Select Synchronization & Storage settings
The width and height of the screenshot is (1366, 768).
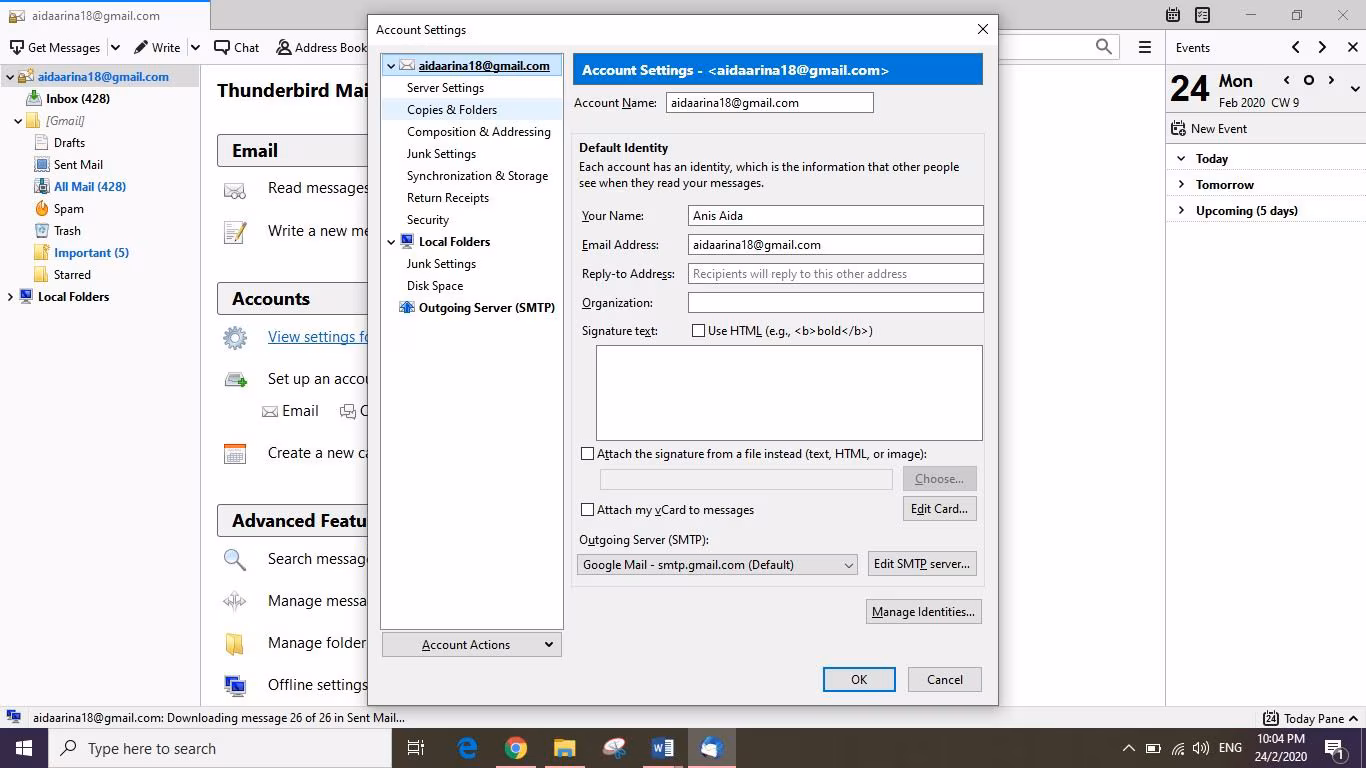pyautogui.click(x=477, y=176)
